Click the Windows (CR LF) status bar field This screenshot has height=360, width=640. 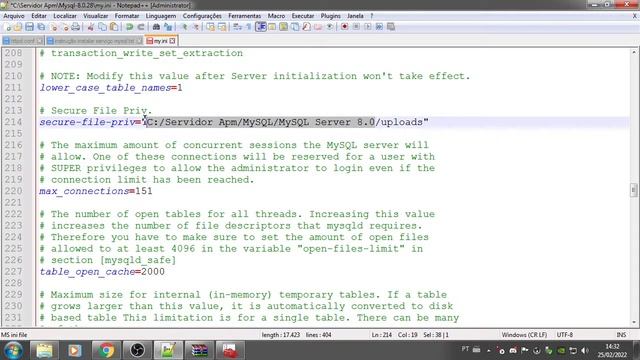524,335
